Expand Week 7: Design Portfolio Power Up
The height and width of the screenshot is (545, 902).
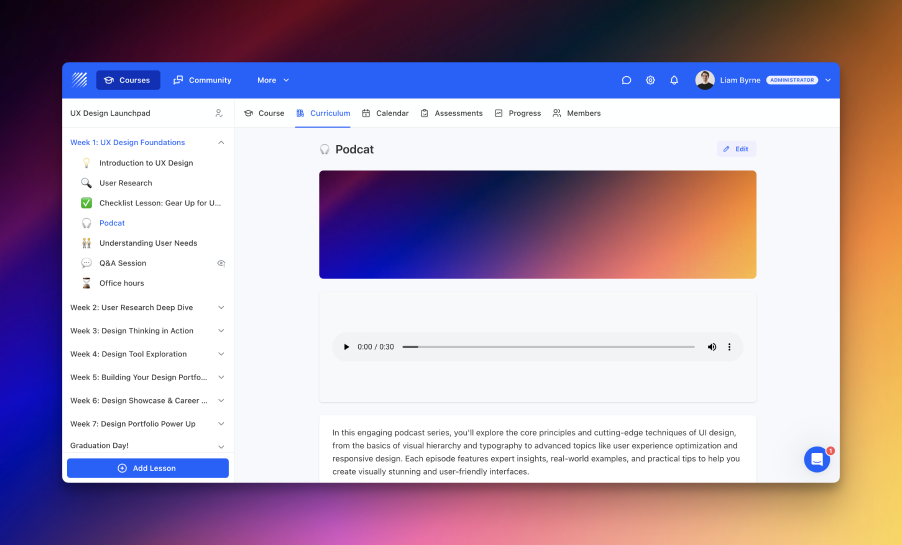click(221, 424)
